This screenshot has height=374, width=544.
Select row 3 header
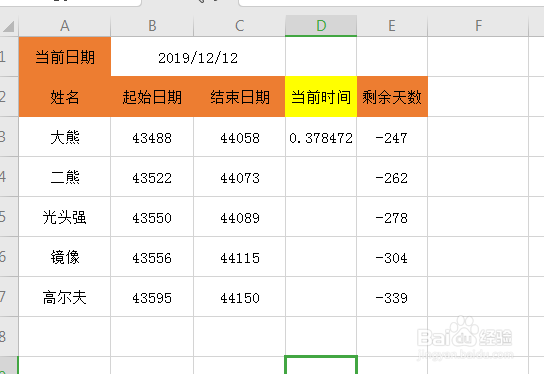tap(9, 137)
